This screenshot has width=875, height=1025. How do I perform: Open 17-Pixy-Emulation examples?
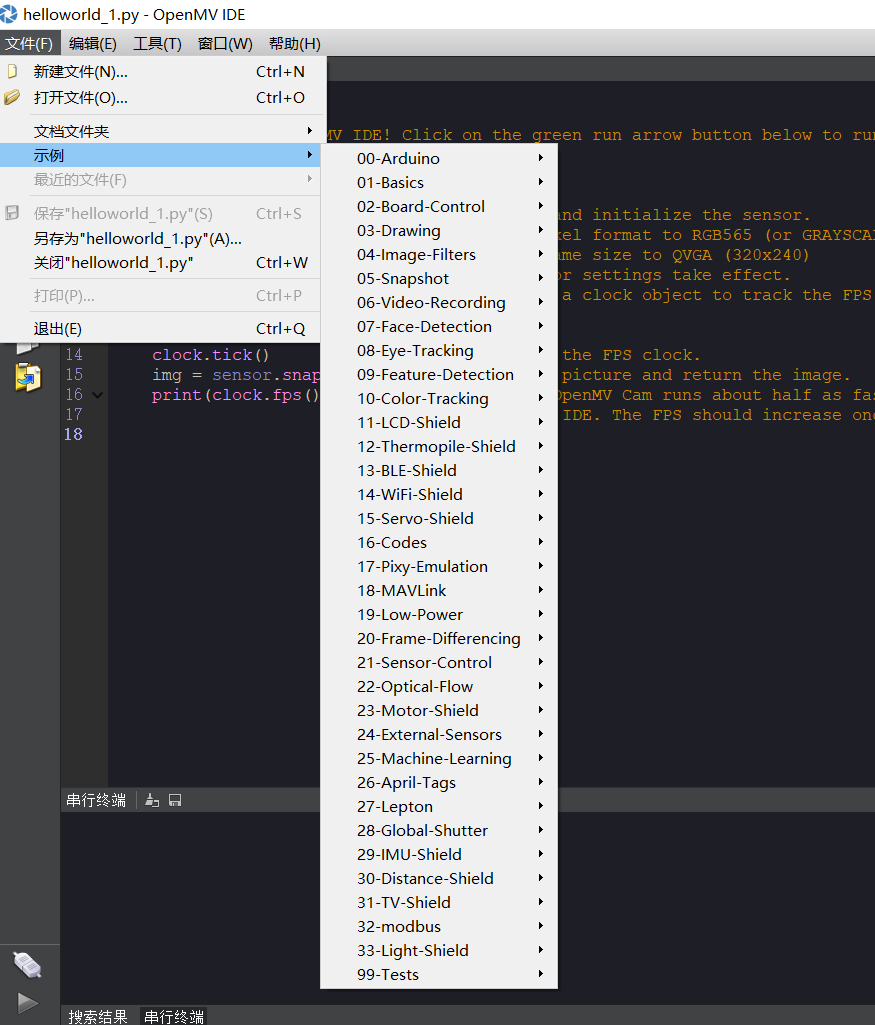click(439, 567)
